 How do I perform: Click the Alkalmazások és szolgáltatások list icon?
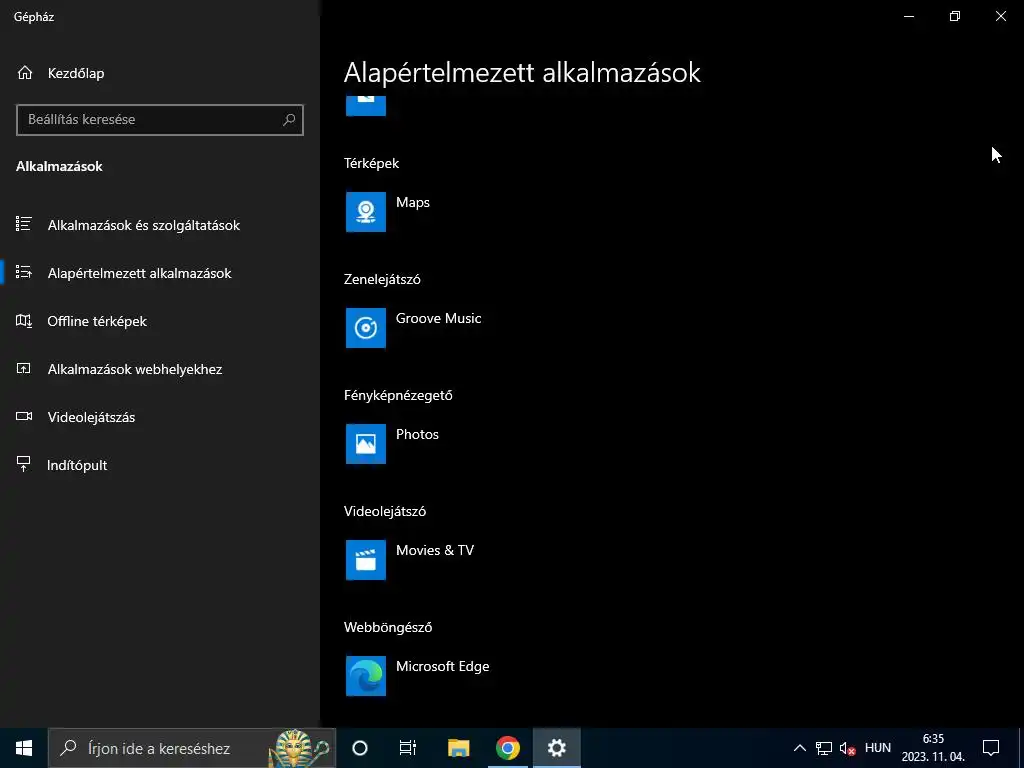tap(24, 225)
